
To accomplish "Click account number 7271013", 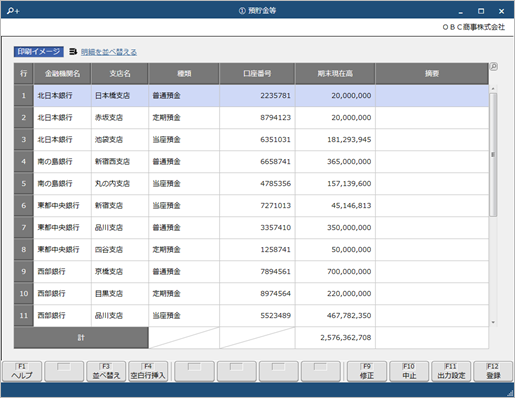I will point(275,206).
